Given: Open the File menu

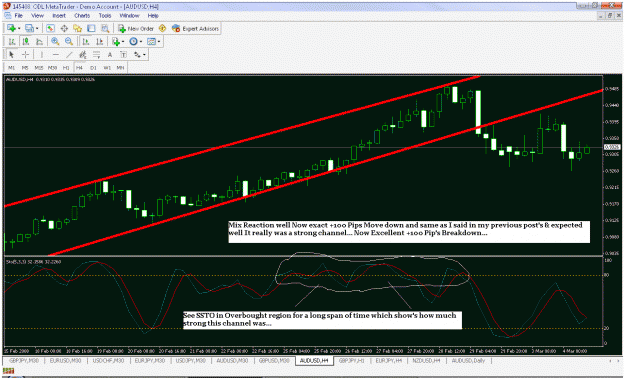Looking at the screenshot, I should click(18, 16).
